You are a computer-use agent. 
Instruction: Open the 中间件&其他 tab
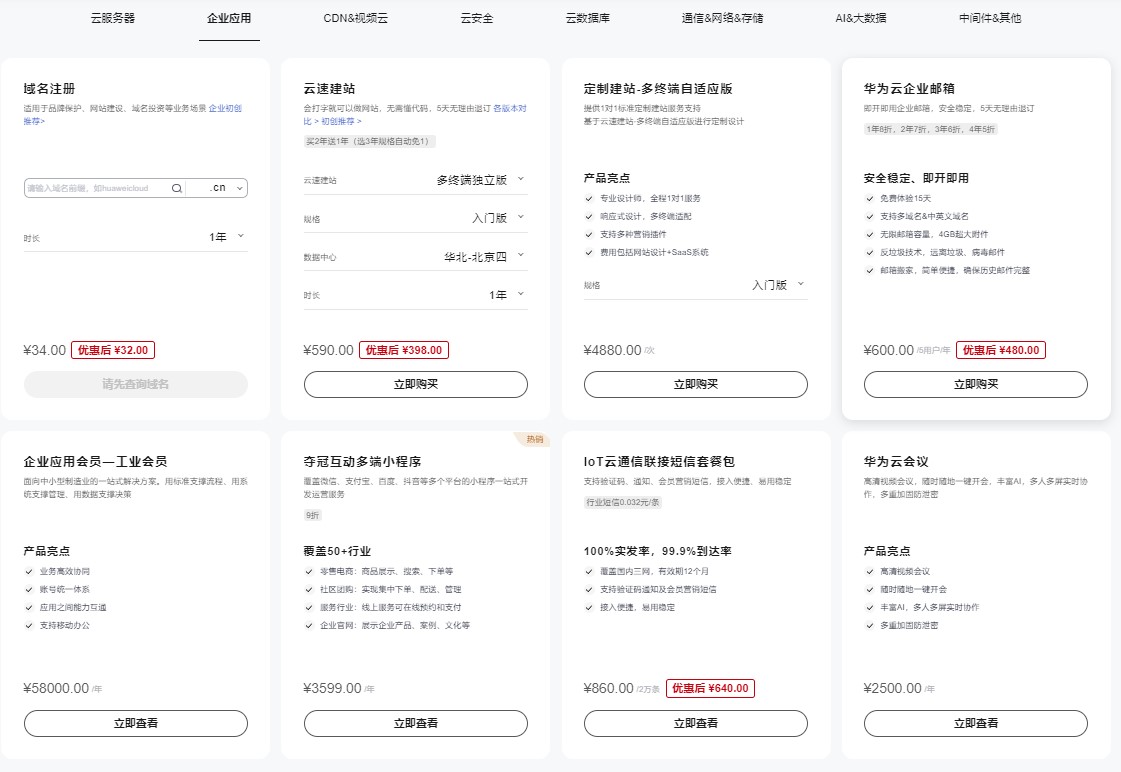pos(990,18)
